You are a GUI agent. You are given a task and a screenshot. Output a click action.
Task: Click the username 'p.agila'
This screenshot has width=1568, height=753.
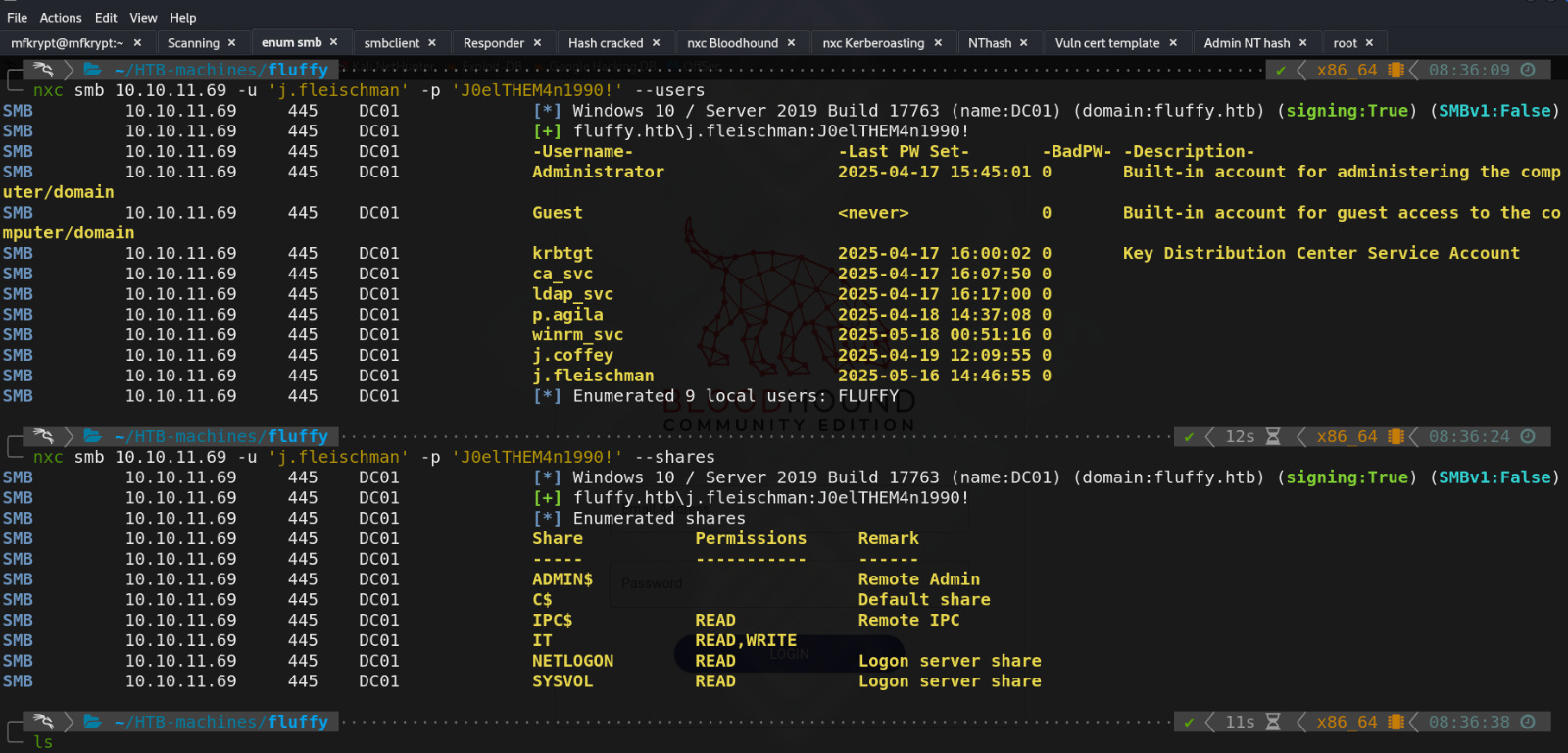click(567, 315)
